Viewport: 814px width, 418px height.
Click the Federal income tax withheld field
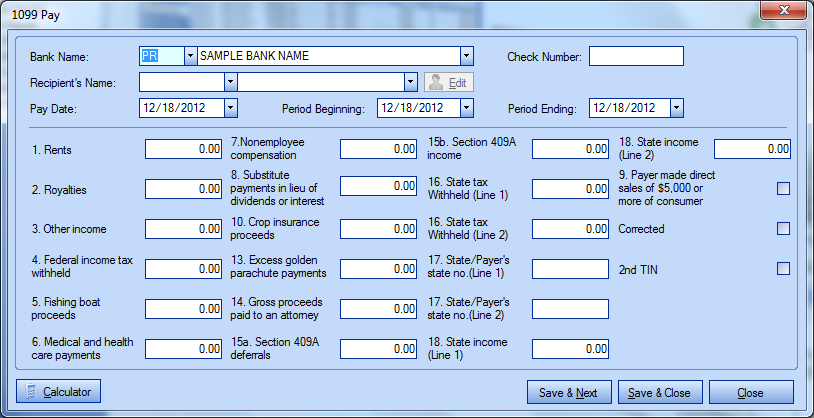[x=184, y=269]
